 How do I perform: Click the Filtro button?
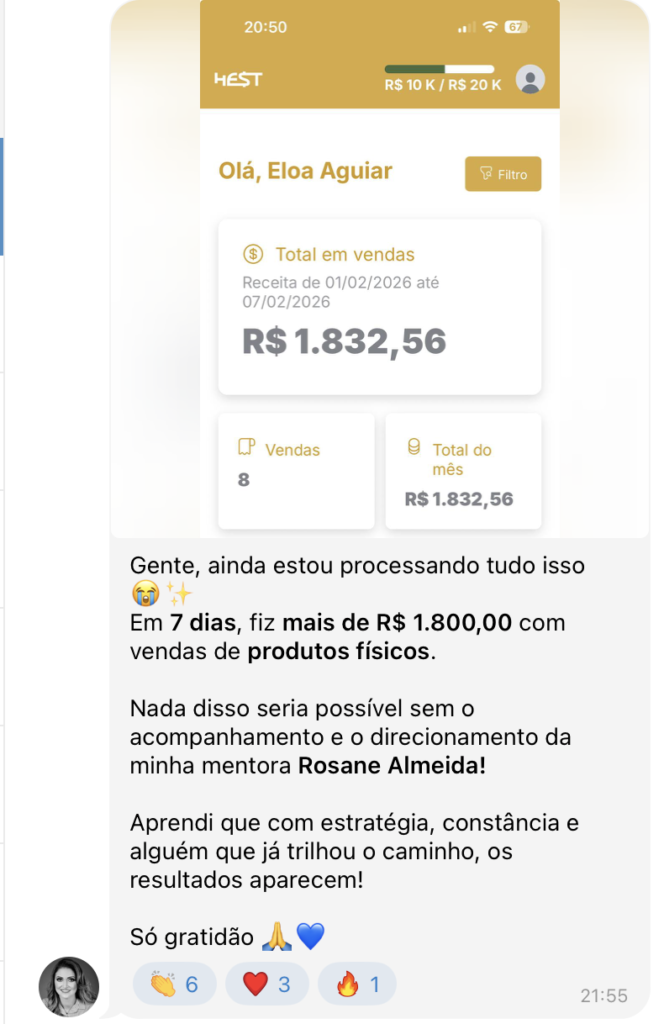coord(503,174)
